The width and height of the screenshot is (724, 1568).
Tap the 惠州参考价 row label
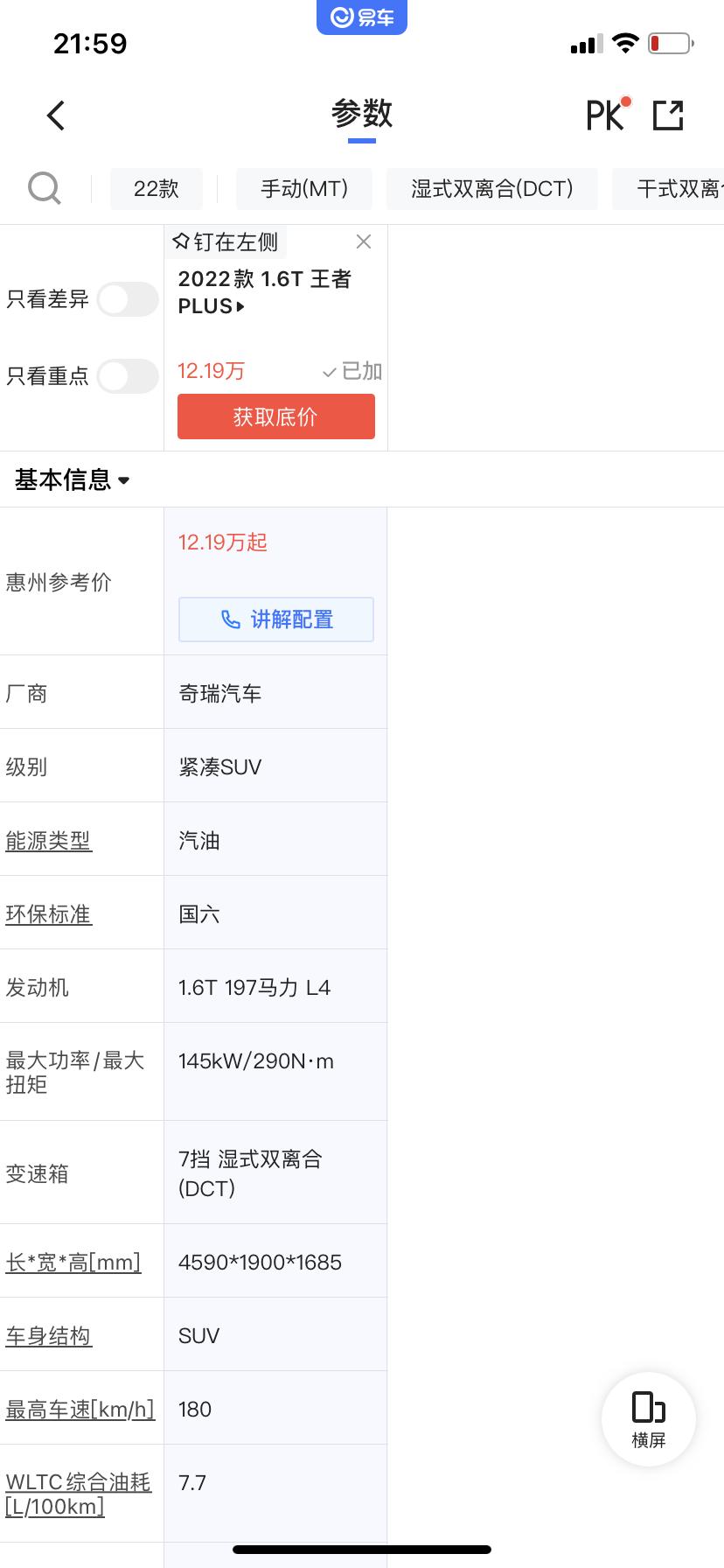point(59,582)
